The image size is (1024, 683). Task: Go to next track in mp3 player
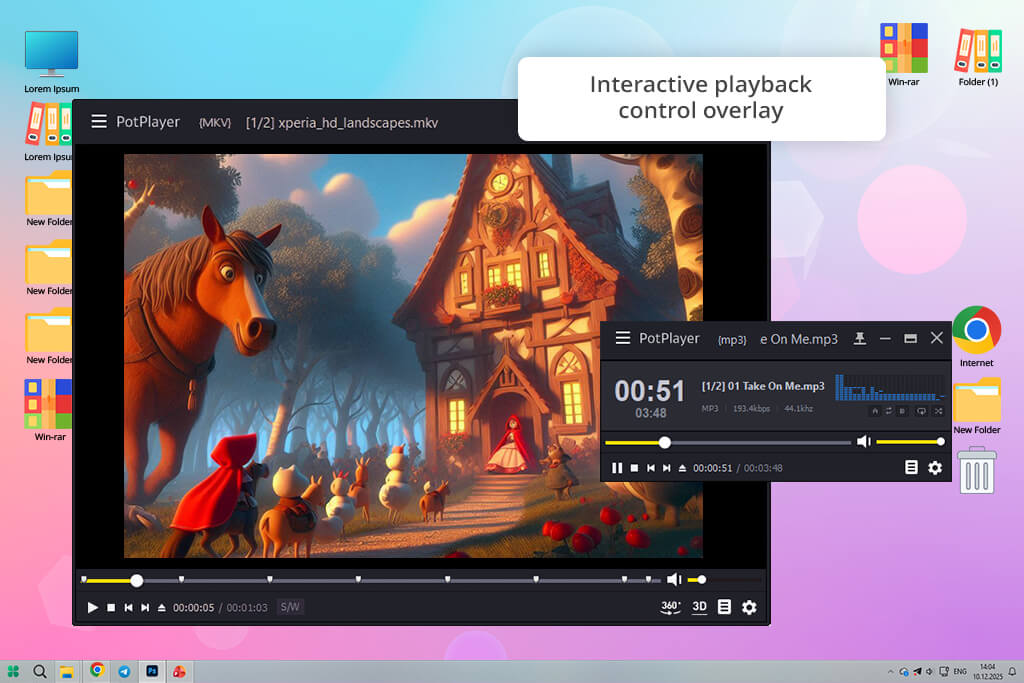coord(666,468)
